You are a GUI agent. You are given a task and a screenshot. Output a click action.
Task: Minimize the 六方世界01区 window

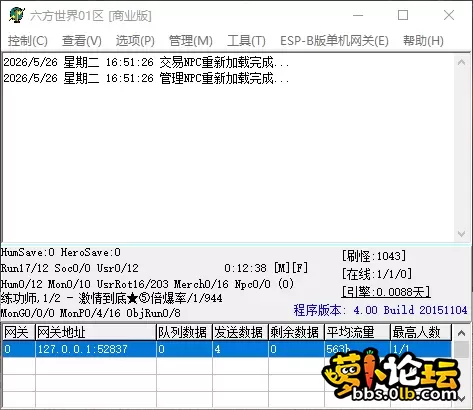pos(358,15)
